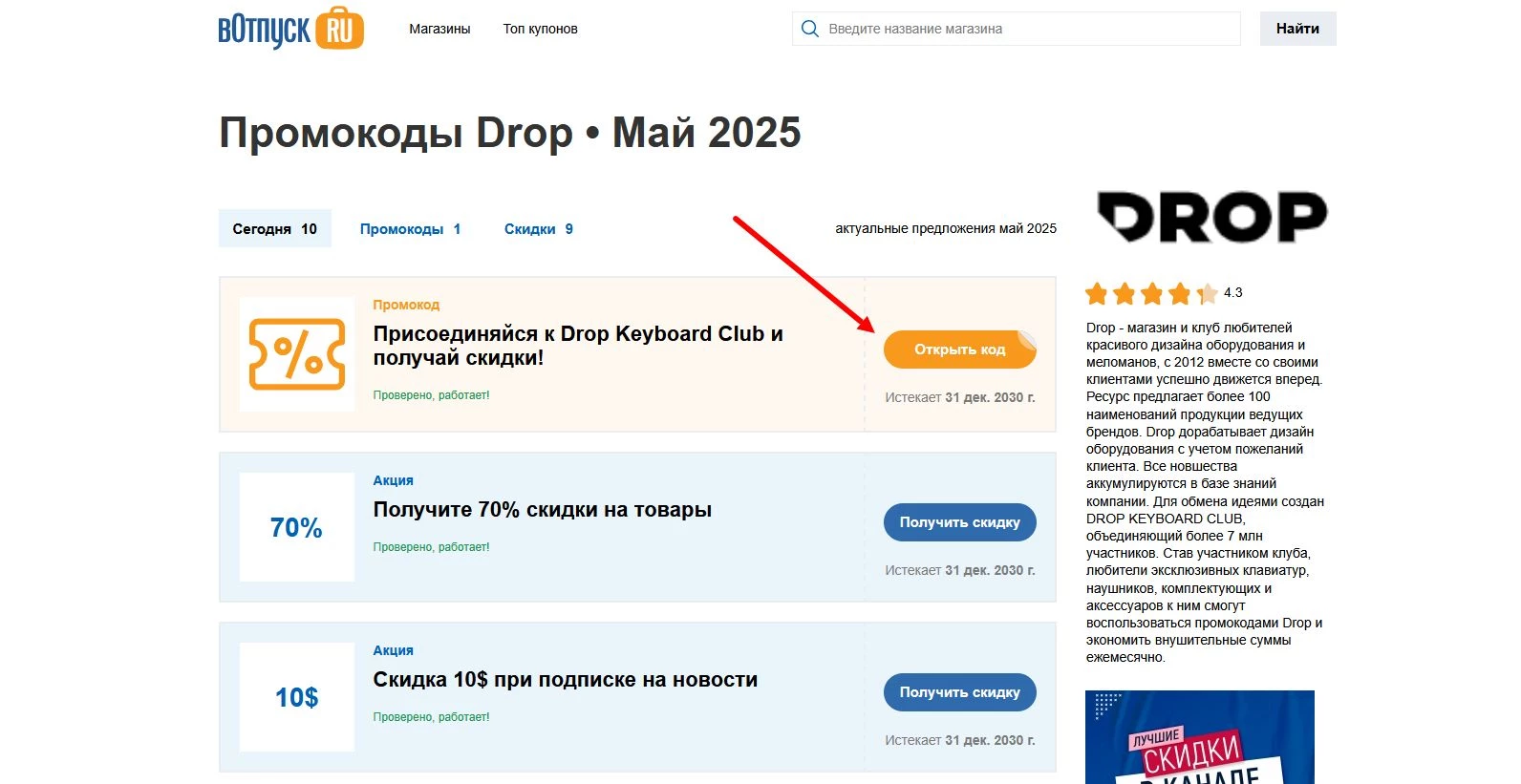Open the Топ купонов menu item
Viewport: 1521px width, 784px height.
[x=540, y=29]
